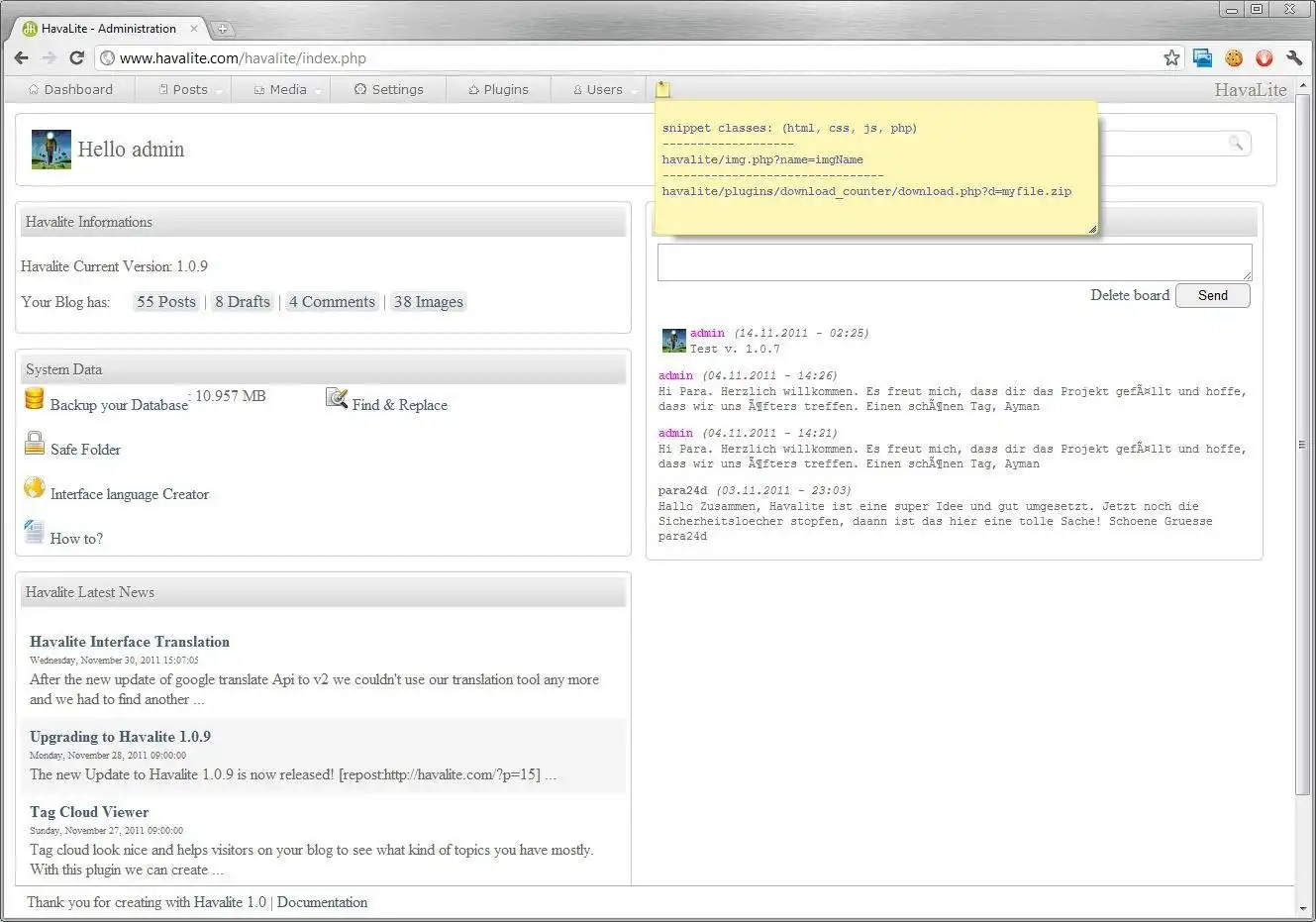Open the Settings menu item
Viewport: 1316px width, 922px height.
point(389,89)
